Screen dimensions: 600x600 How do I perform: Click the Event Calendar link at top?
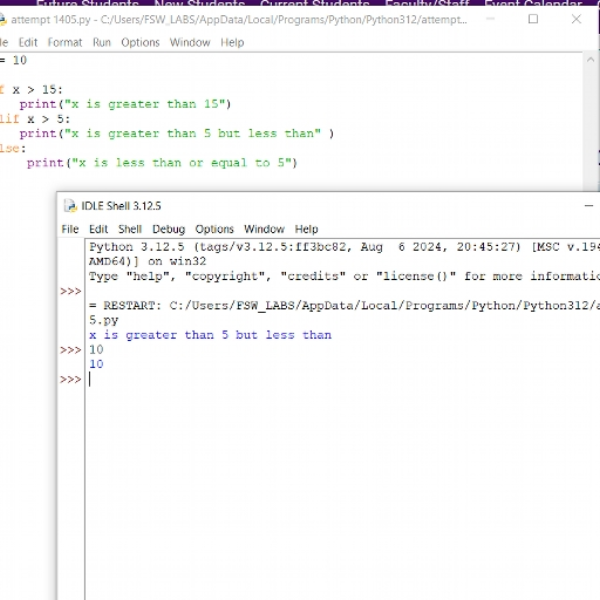coord(533,3)
